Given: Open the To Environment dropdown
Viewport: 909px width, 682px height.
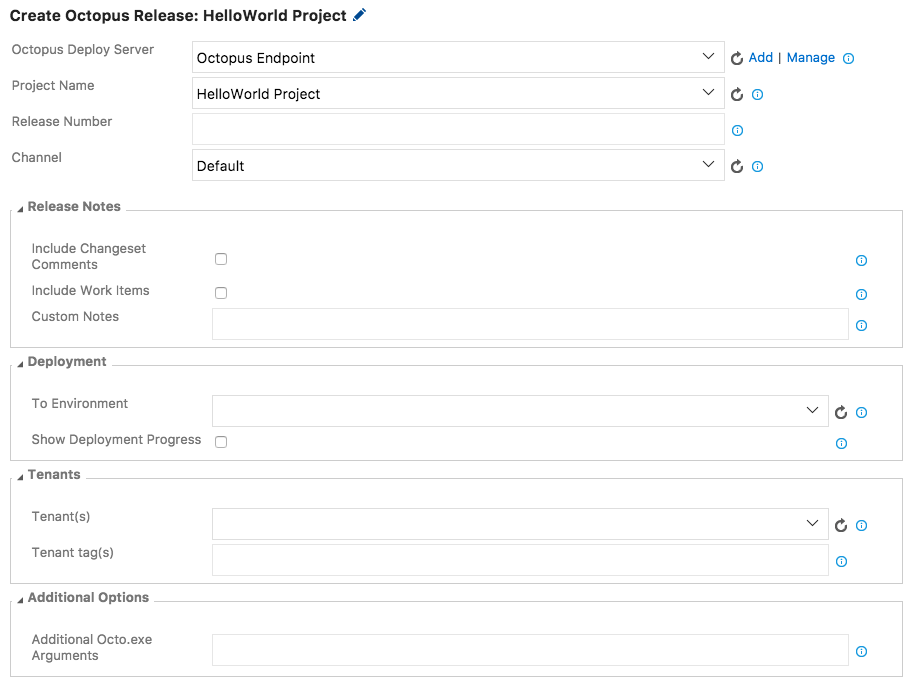Looking at the screenshot, I should tap(520, 411).
